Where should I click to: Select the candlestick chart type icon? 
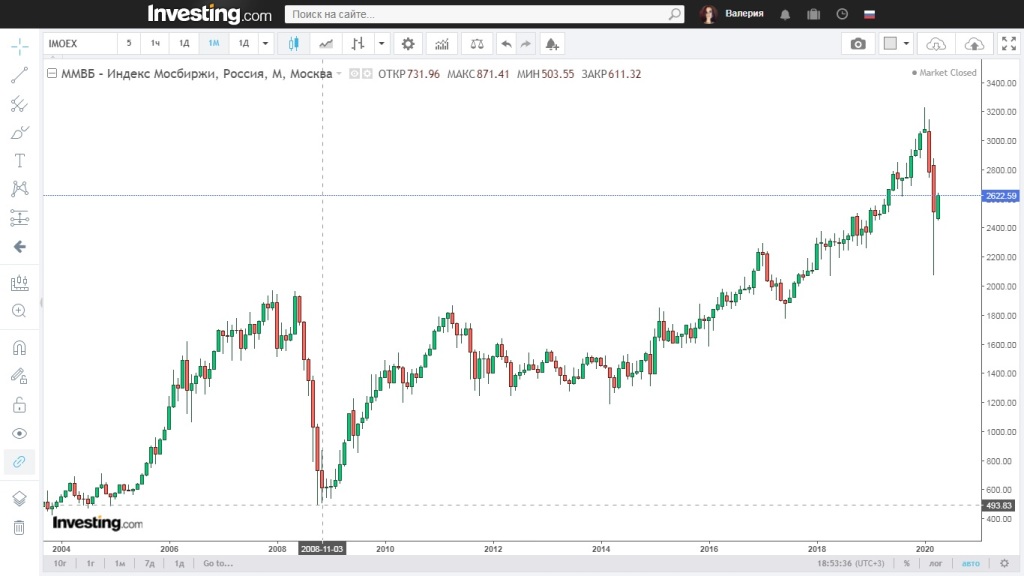293,44
